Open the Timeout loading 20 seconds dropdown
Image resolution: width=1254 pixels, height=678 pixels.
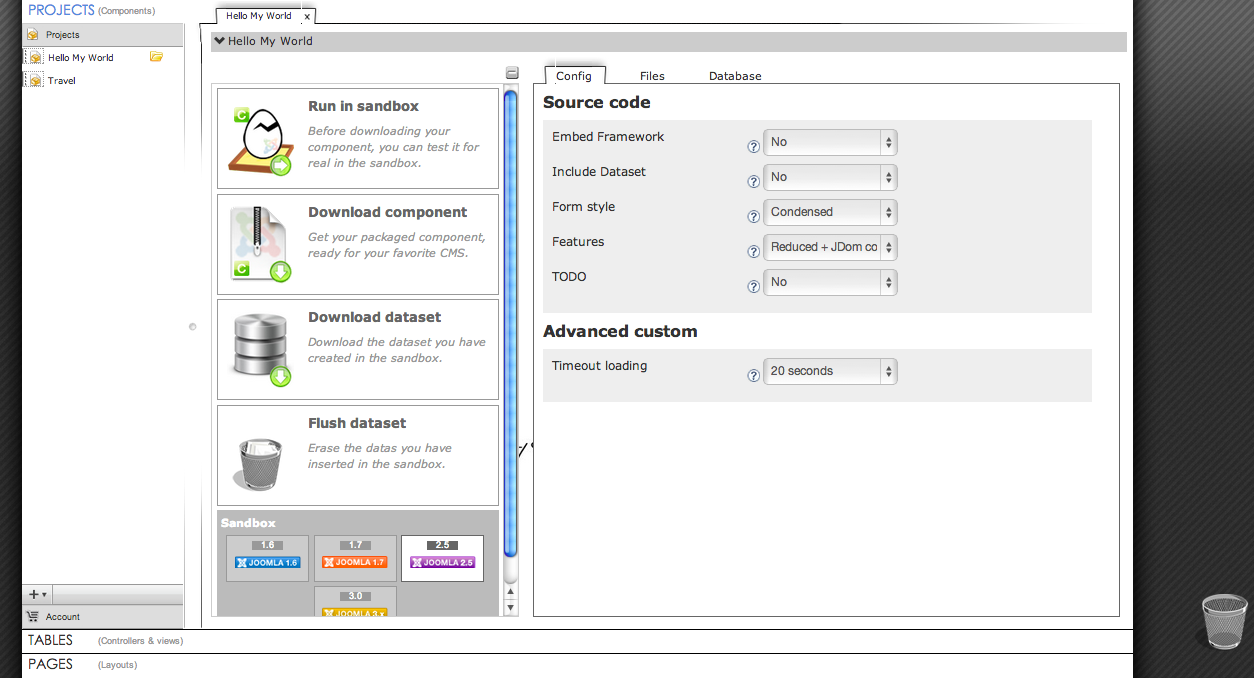(x=830, y=371)
